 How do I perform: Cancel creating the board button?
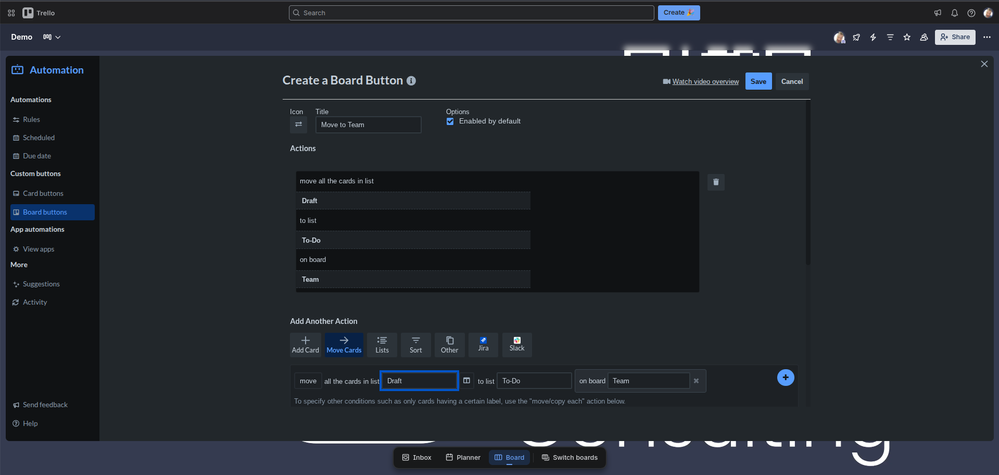coord(792,81)
